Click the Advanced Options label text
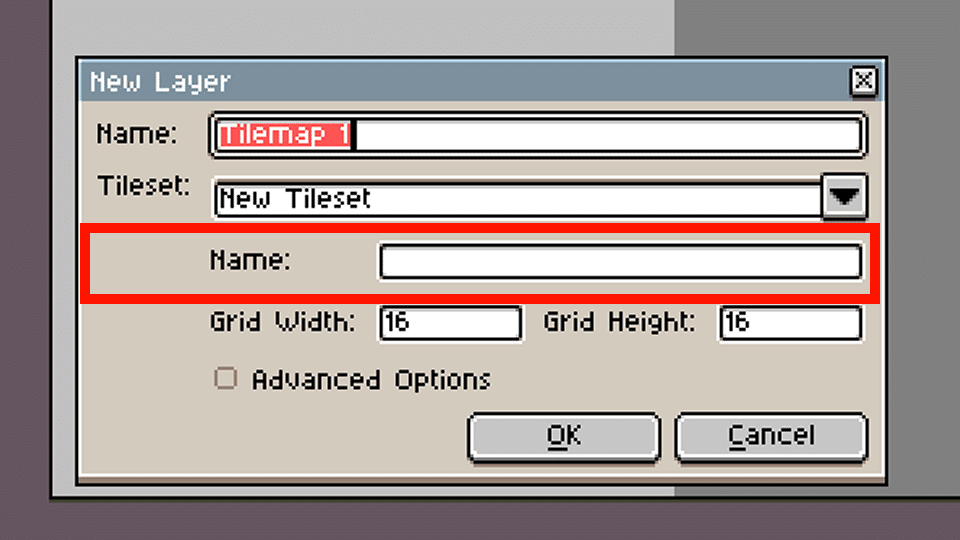Image resolution: width=960 pixels, height=540 pixels. [x=372, y=380]
